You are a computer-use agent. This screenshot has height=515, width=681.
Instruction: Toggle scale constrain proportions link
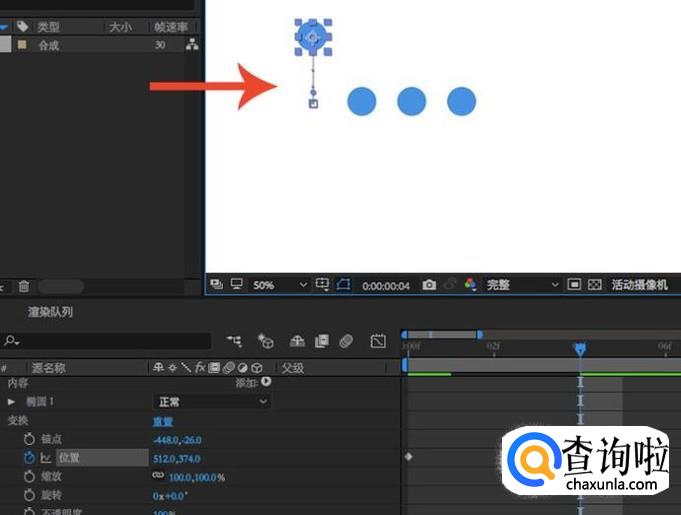click(158, 477)
